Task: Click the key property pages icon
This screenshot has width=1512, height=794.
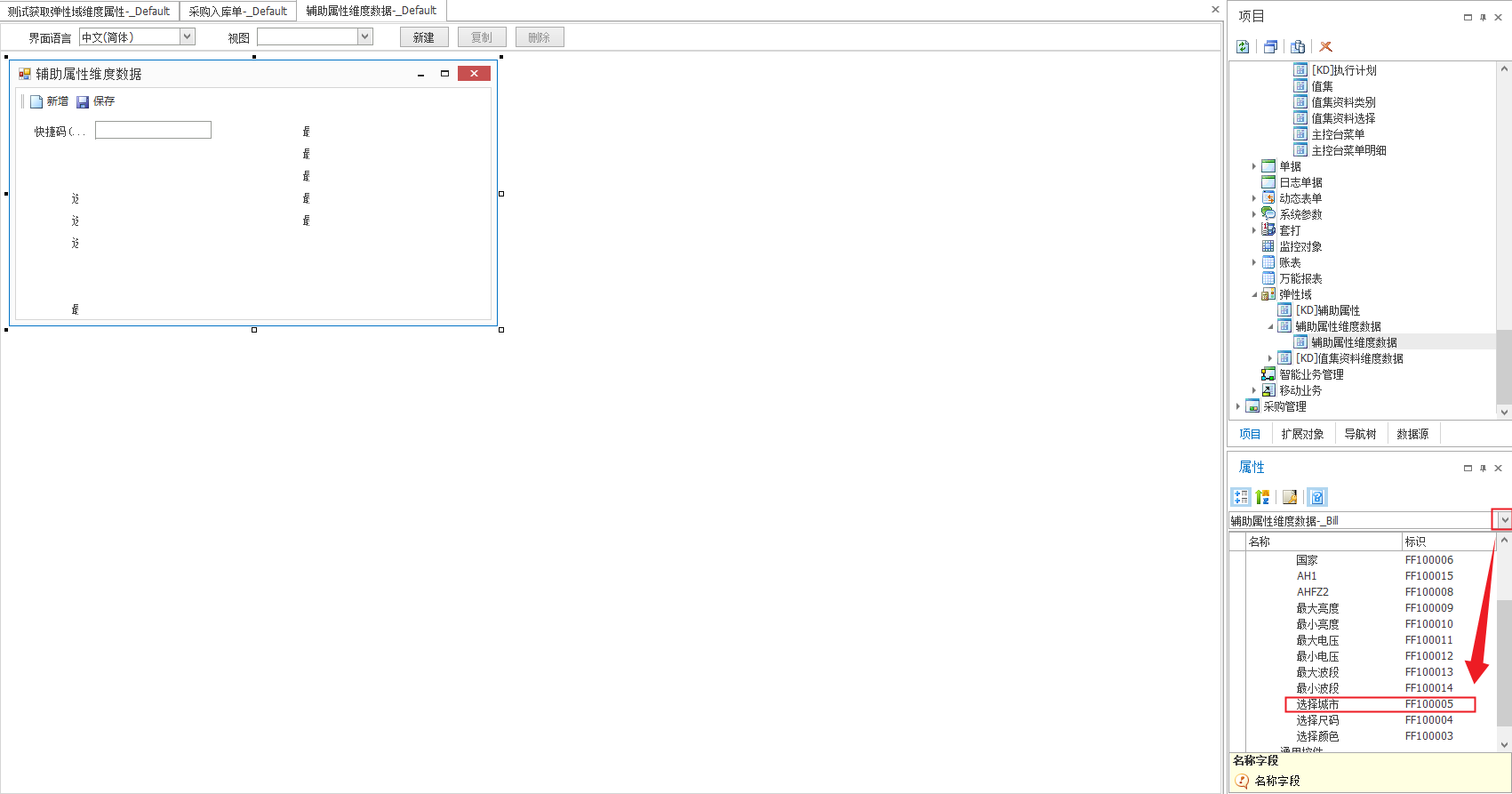Action: tap(1290, 497)
